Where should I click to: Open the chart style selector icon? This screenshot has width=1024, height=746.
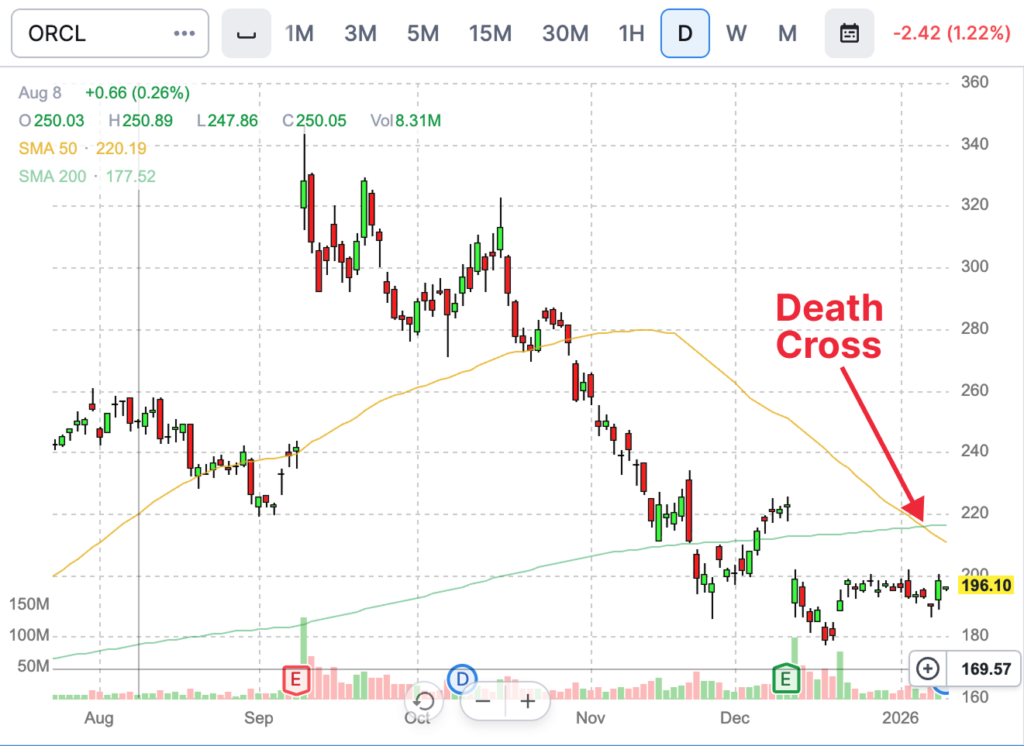point(246,33)
